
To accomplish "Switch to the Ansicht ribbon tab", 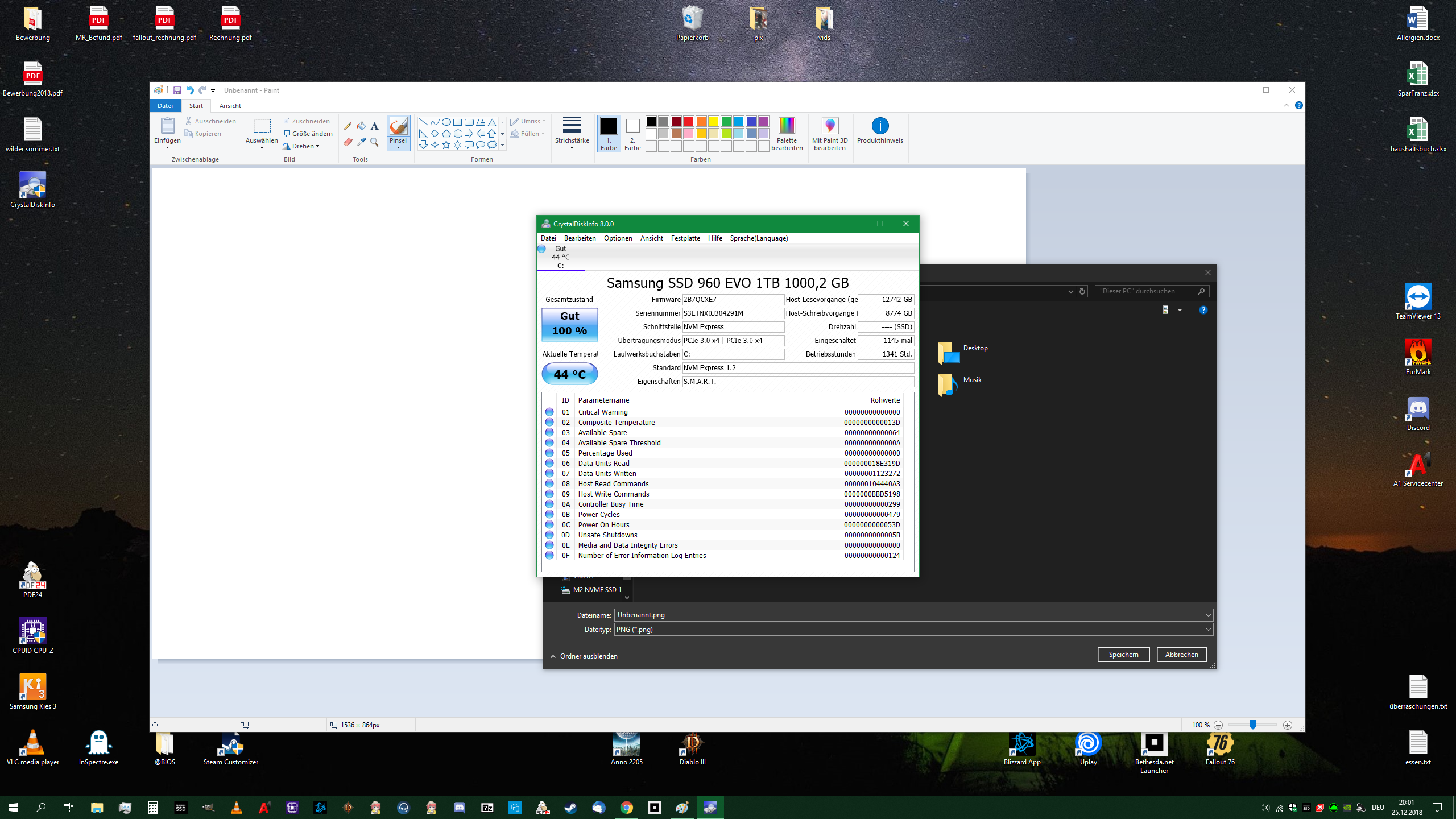I will pyautogui.click(x=230, y=106).
